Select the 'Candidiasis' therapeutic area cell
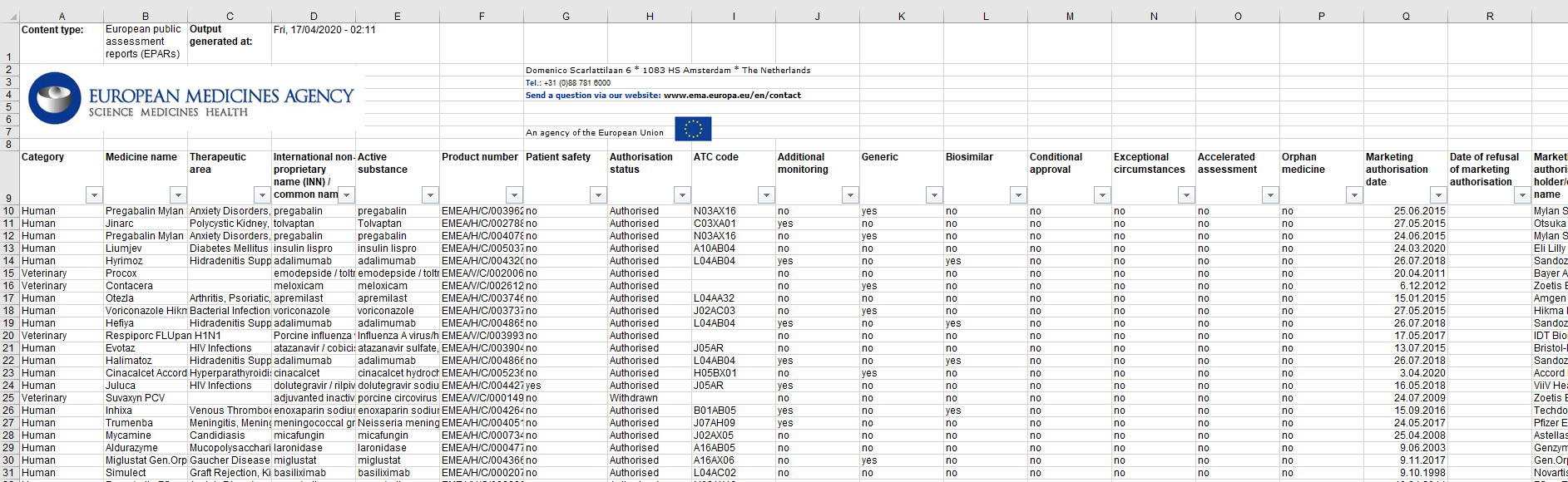Image resolution: width=1568 pixels, height=482 pixels. [x=230, y=435]
